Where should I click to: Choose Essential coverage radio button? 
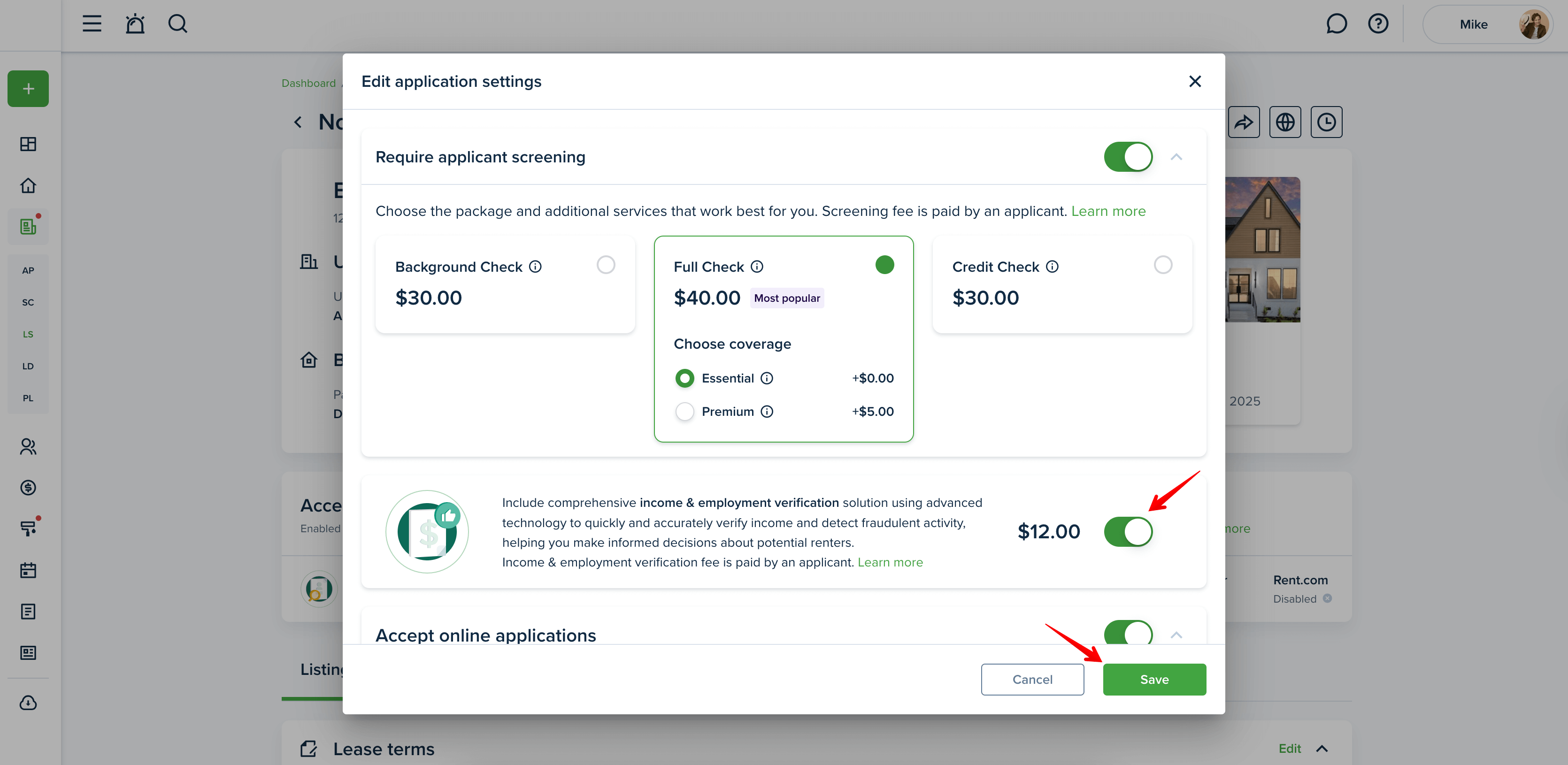tap(684, 379)
